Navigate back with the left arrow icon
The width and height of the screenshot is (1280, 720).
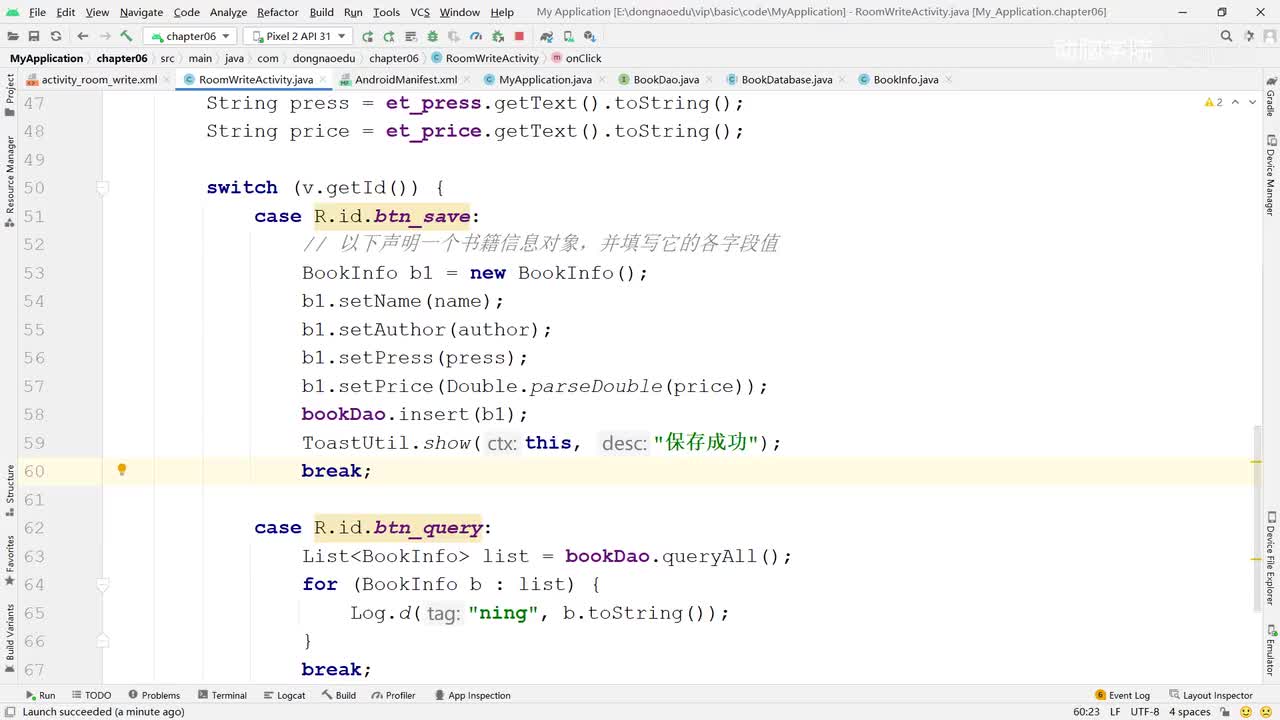tap(83, 36)
